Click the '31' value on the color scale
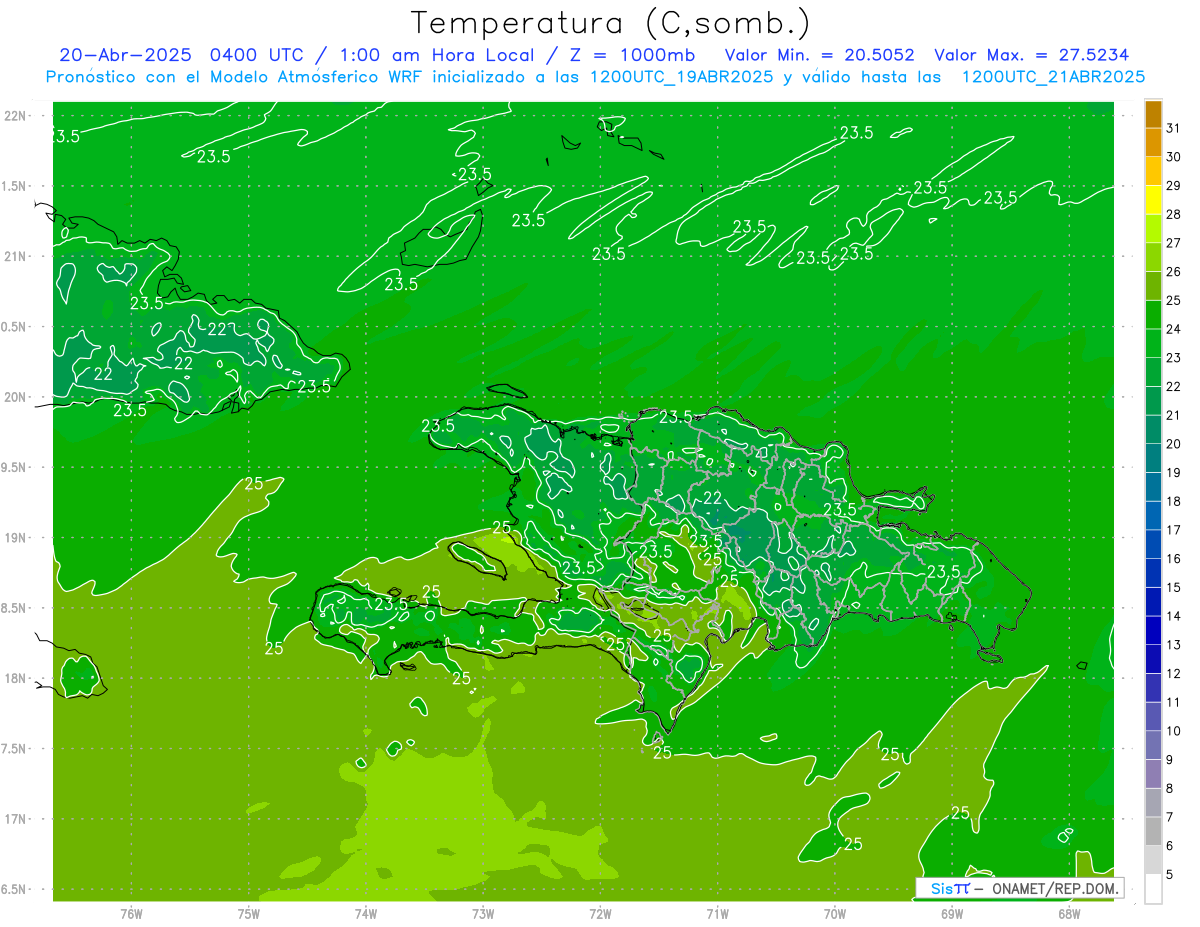This screenshot has width=1200, height=927. point(1174,128)
